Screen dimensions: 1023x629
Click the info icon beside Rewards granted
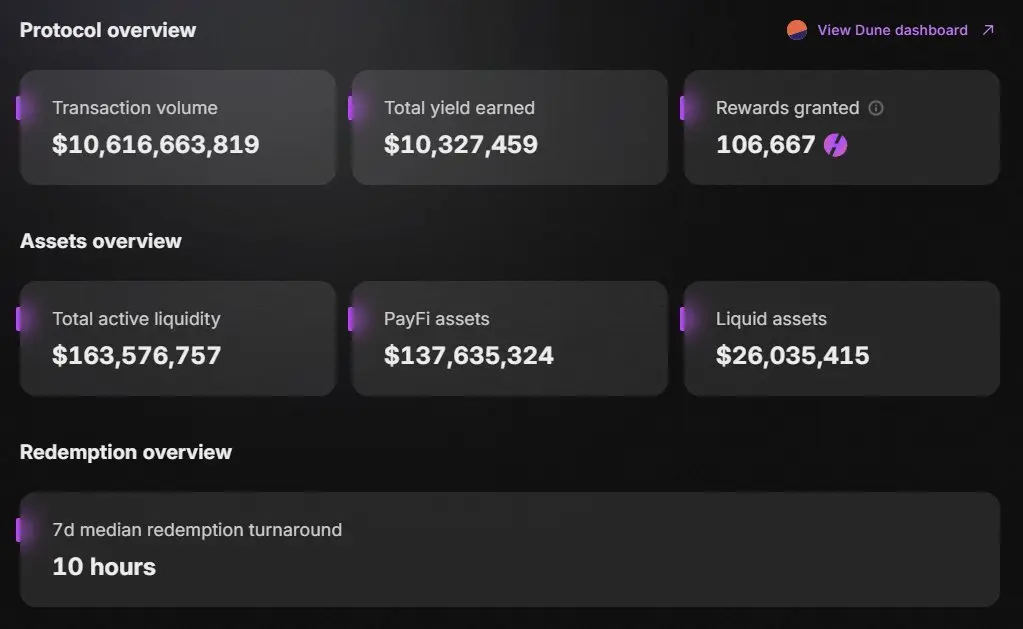coord(876,108)
